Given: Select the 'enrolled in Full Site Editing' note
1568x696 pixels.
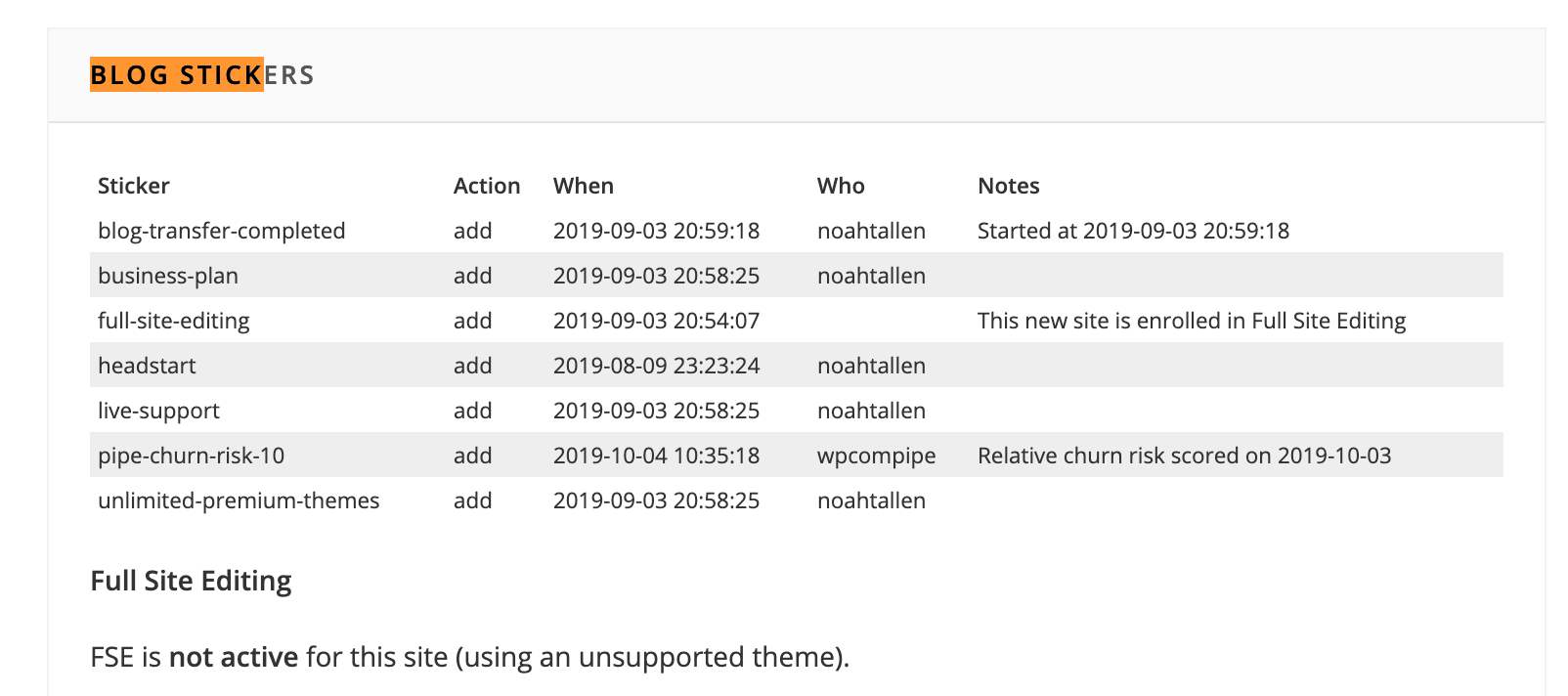Looking at the screenshot, I should point(1192,321).
